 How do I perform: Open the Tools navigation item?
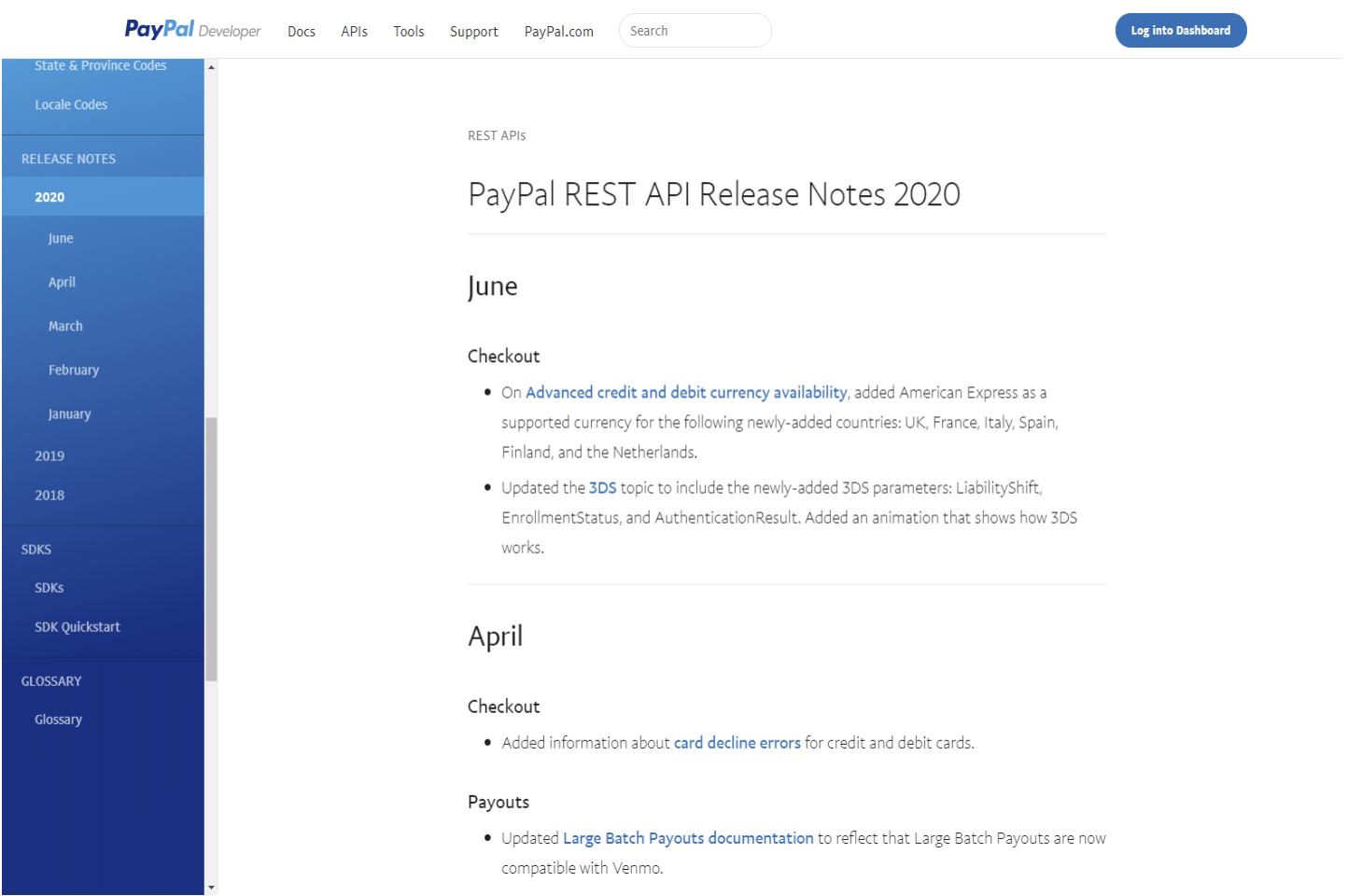click(x=408, y=32)
